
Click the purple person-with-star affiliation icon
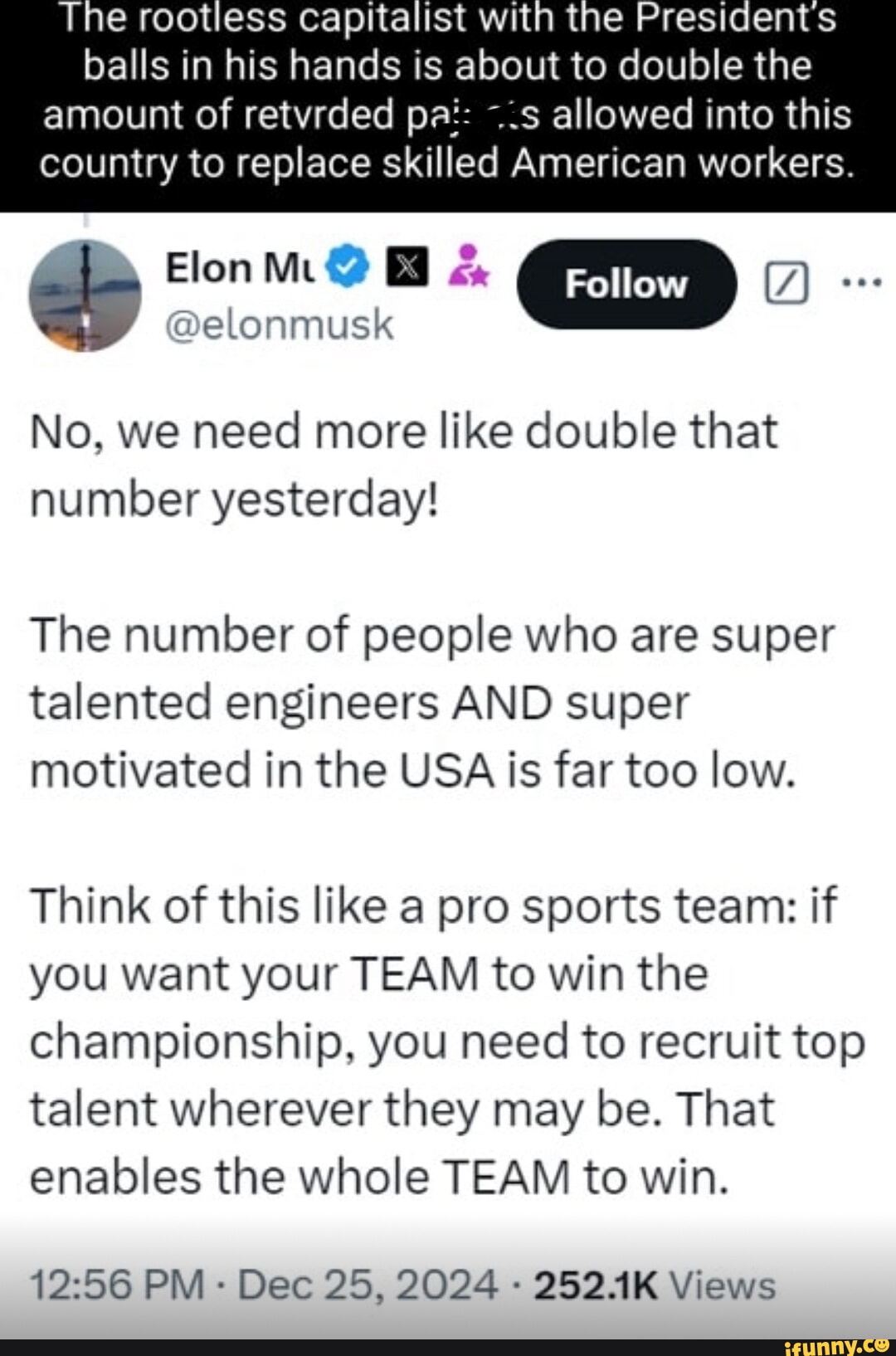pyautogui.click(x=469, y=265)
